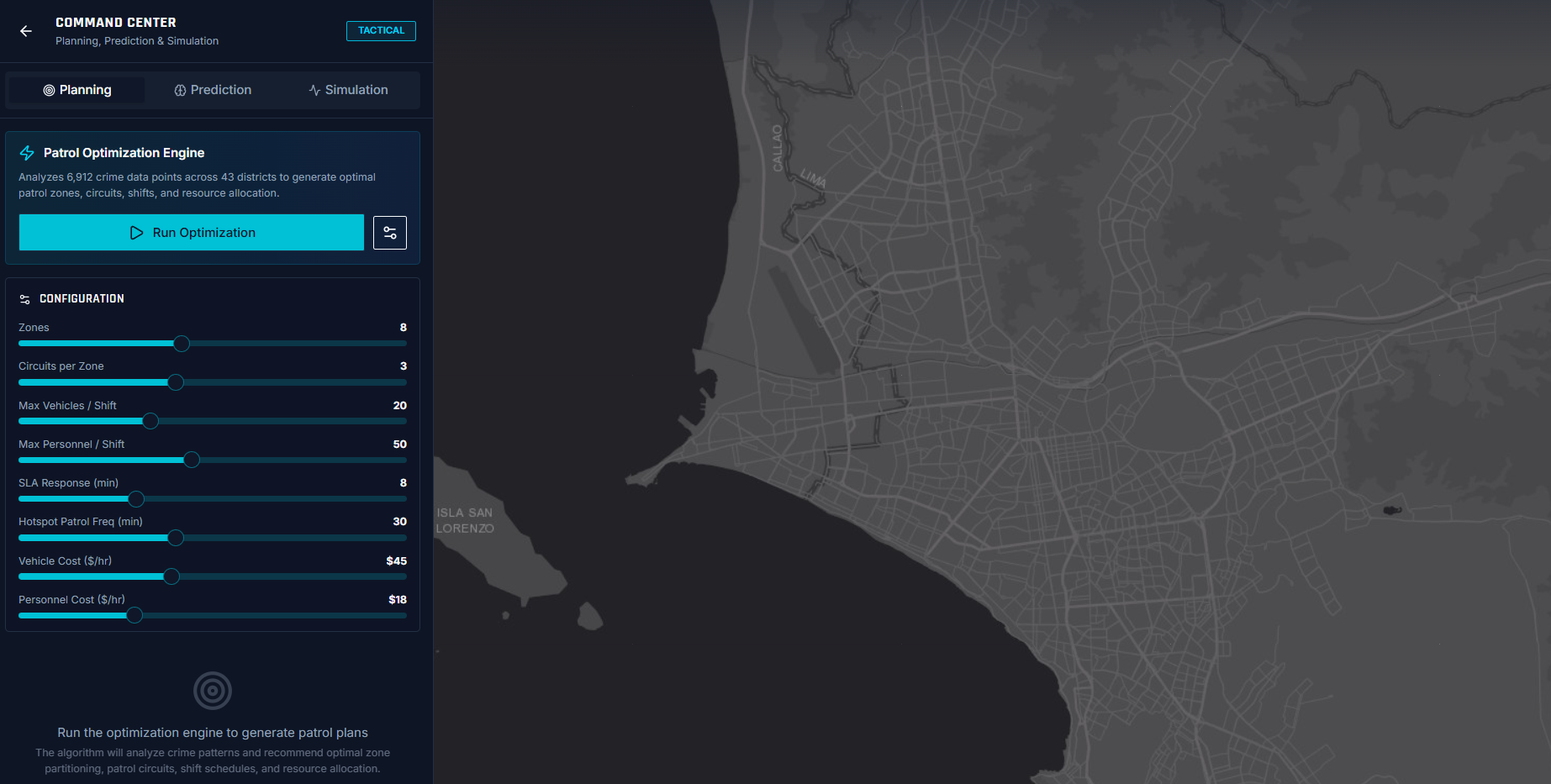Click the Personnel Cost slider handle
This screenshot has height=784, width=1551.
(135, 615)
